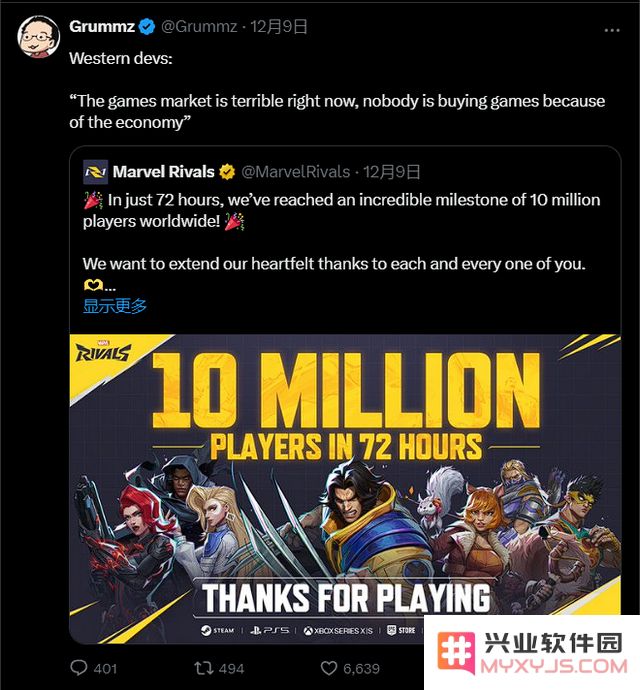Click the reply speech bubble icon
The height and width of the screenshot is (690, 640).
(79, 668)
